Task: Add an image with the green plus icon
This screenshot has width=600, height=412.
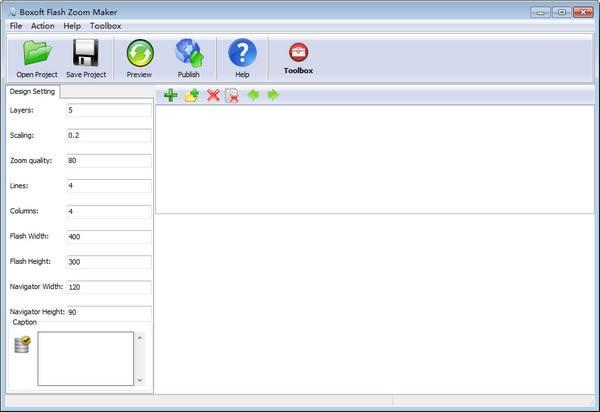Action: 171,95
